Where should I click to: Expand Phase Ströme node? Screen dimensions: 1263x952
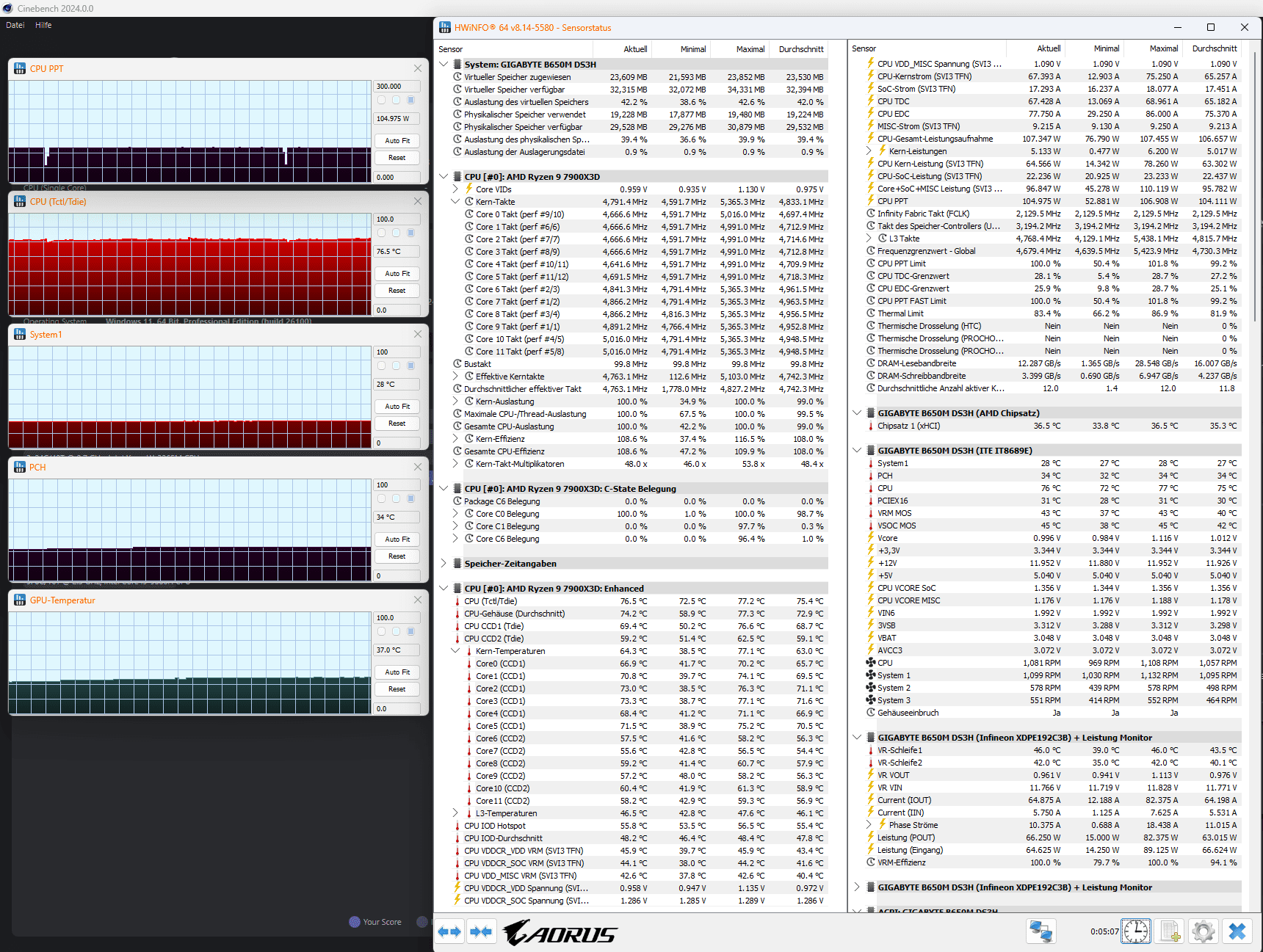coord(869,825)
